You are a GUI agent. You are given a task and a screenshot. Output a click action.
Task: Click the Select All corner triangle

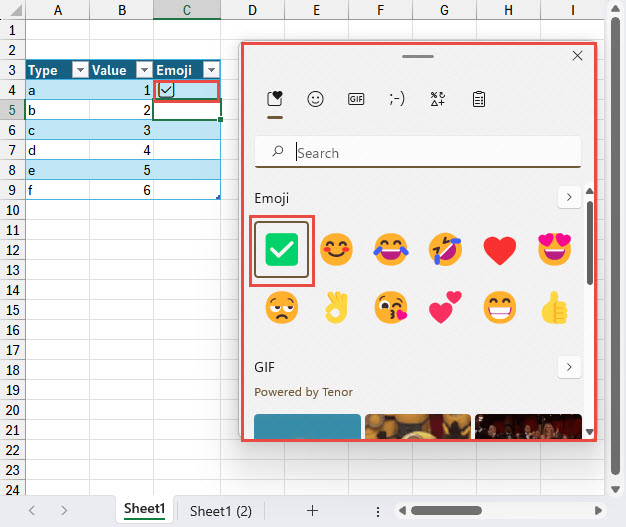pos(16,10)
